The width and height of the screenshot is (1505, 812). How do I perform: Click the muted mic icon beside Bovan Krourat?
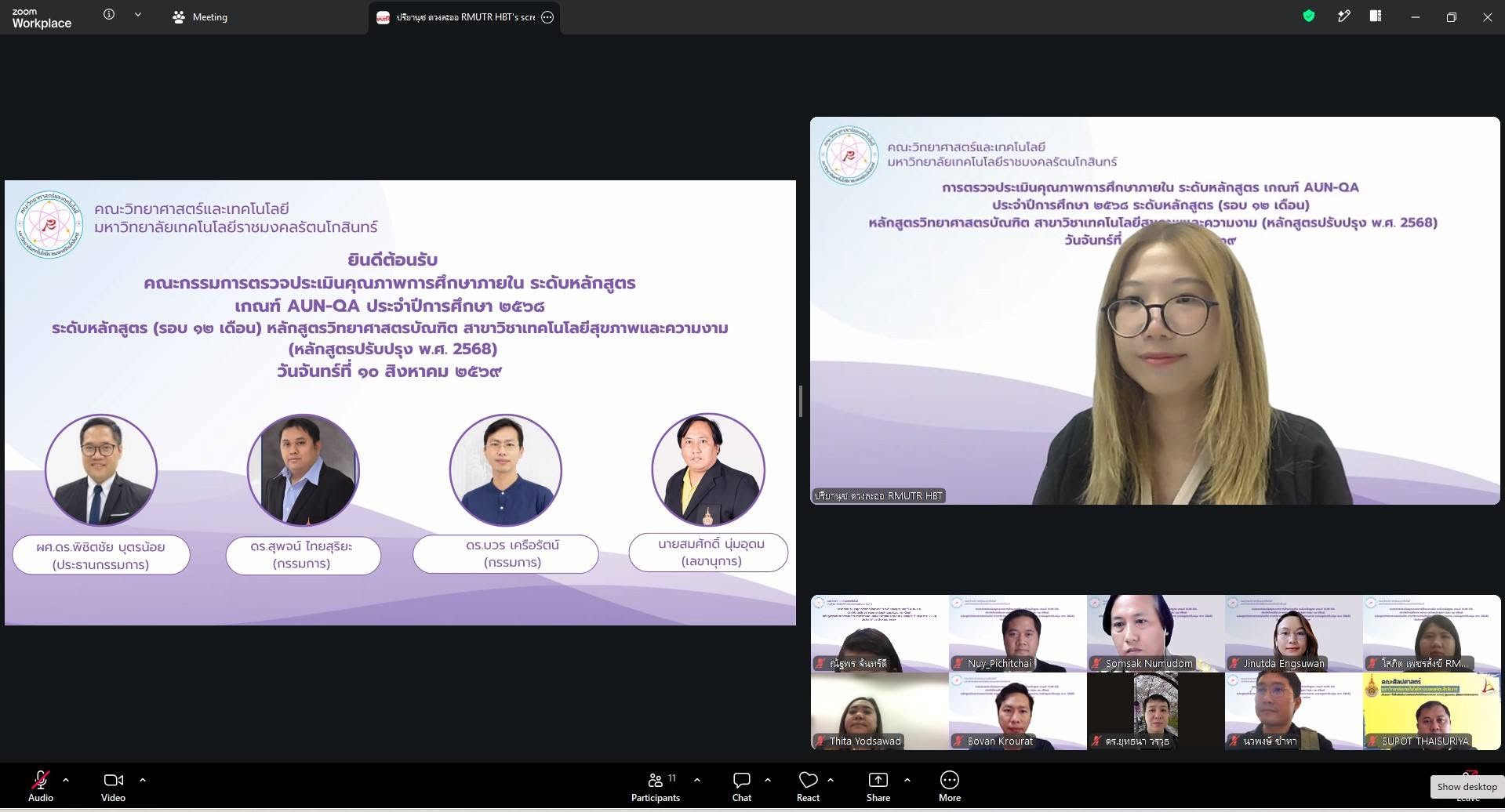[958, 741]
